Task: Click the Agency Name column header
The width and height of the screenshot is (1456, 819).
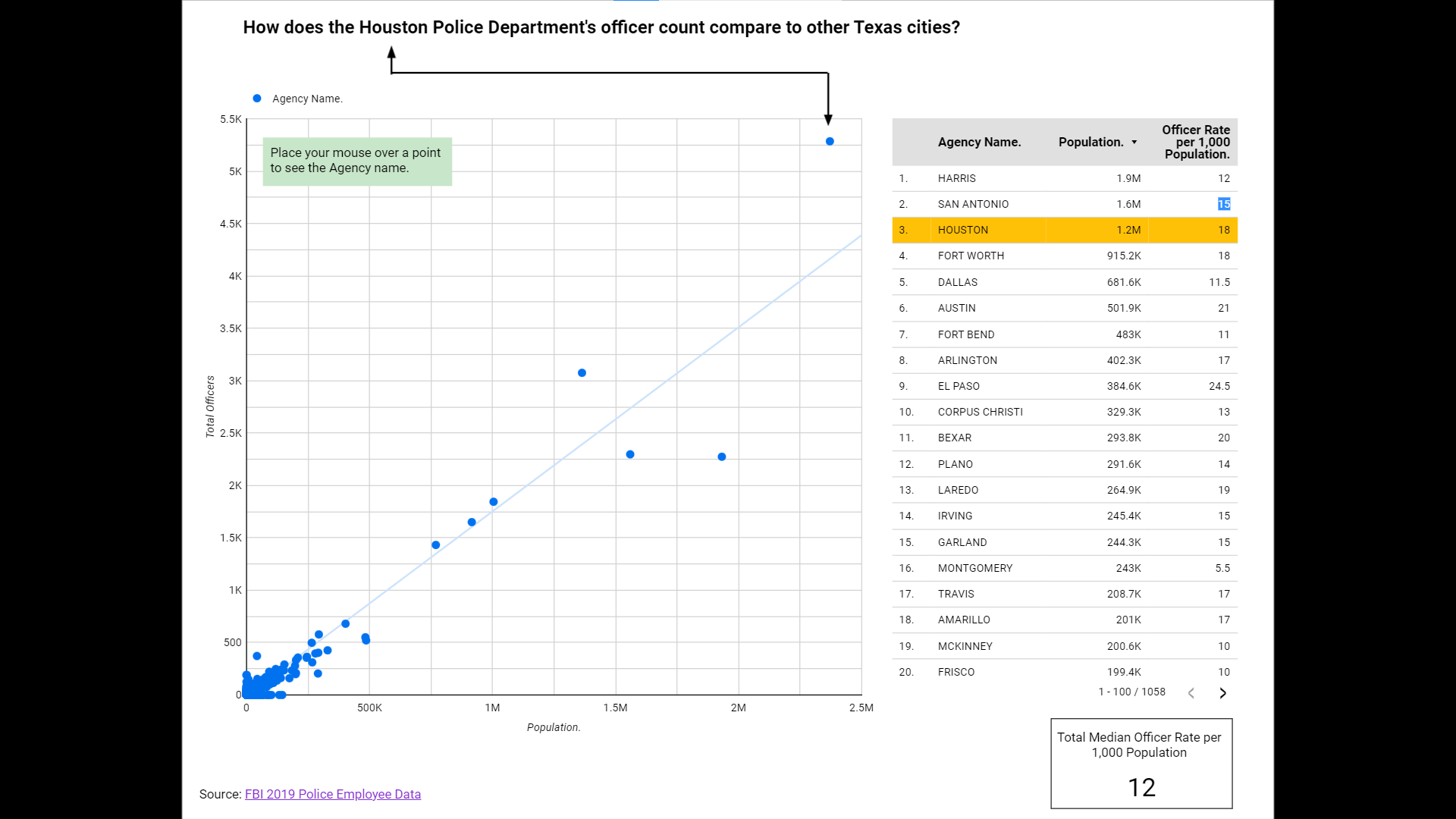Action: click(979, 143)
